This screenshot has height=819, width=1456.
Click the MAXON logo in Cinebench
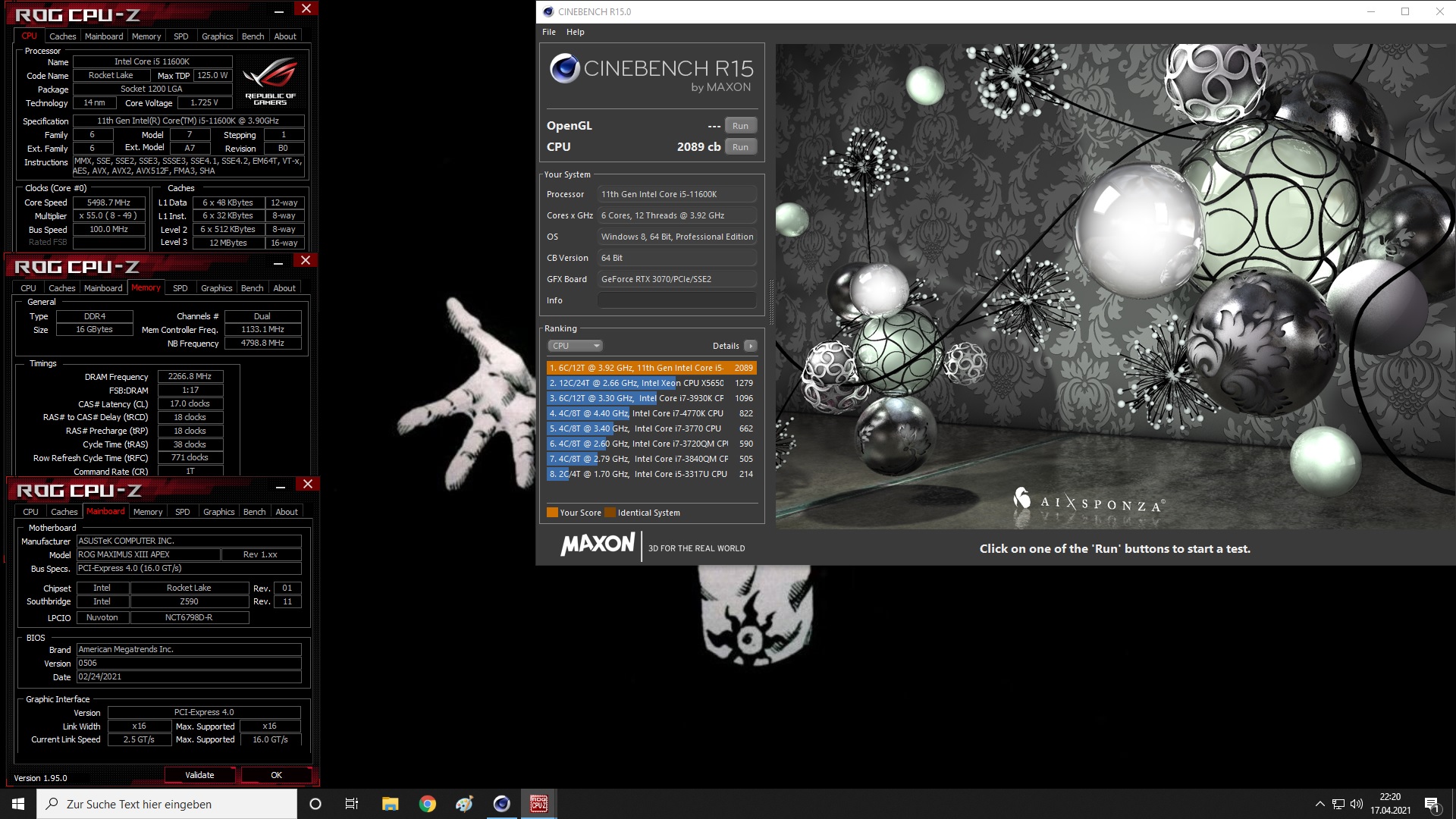click(598, 544)
